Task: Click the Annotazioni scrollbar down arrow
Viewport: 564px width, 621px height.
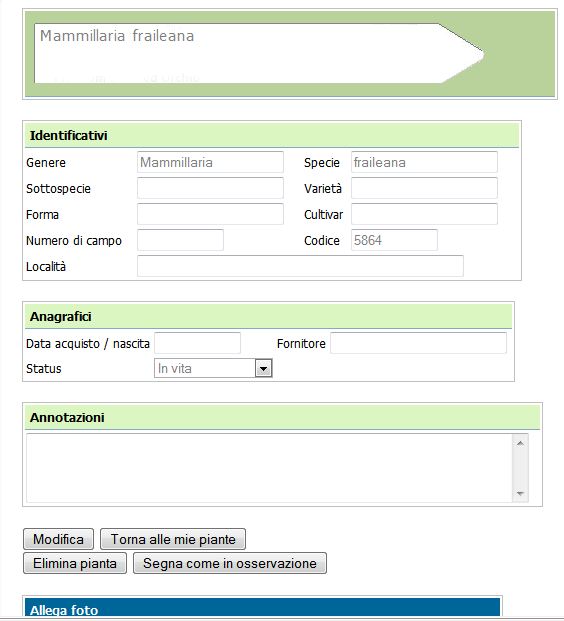Action: tap(520, 493)
